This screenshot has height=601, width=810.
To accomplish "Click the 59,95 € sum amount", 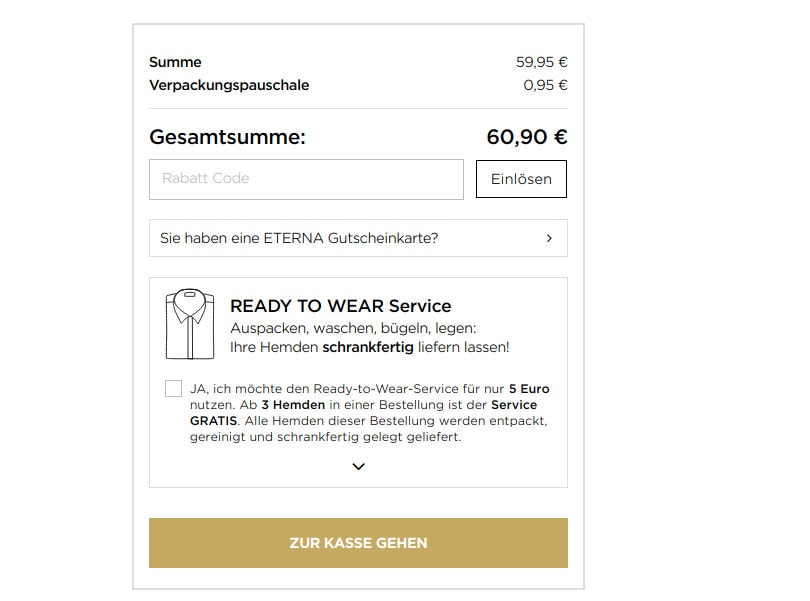I will (x=541, y=62).
